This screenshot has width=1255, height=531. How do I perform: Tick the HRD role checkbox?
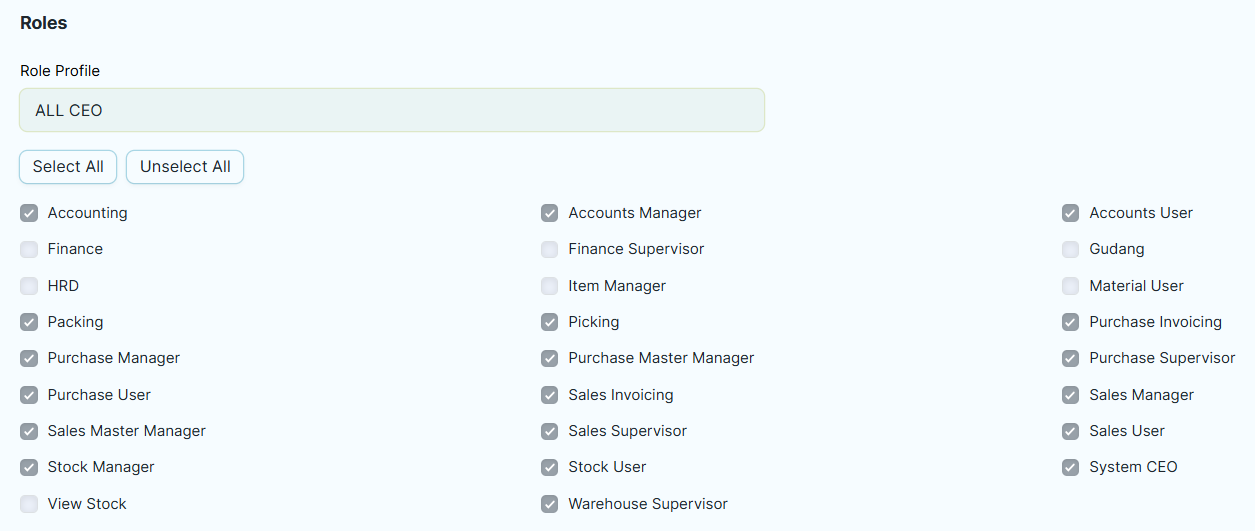point(29,286)
